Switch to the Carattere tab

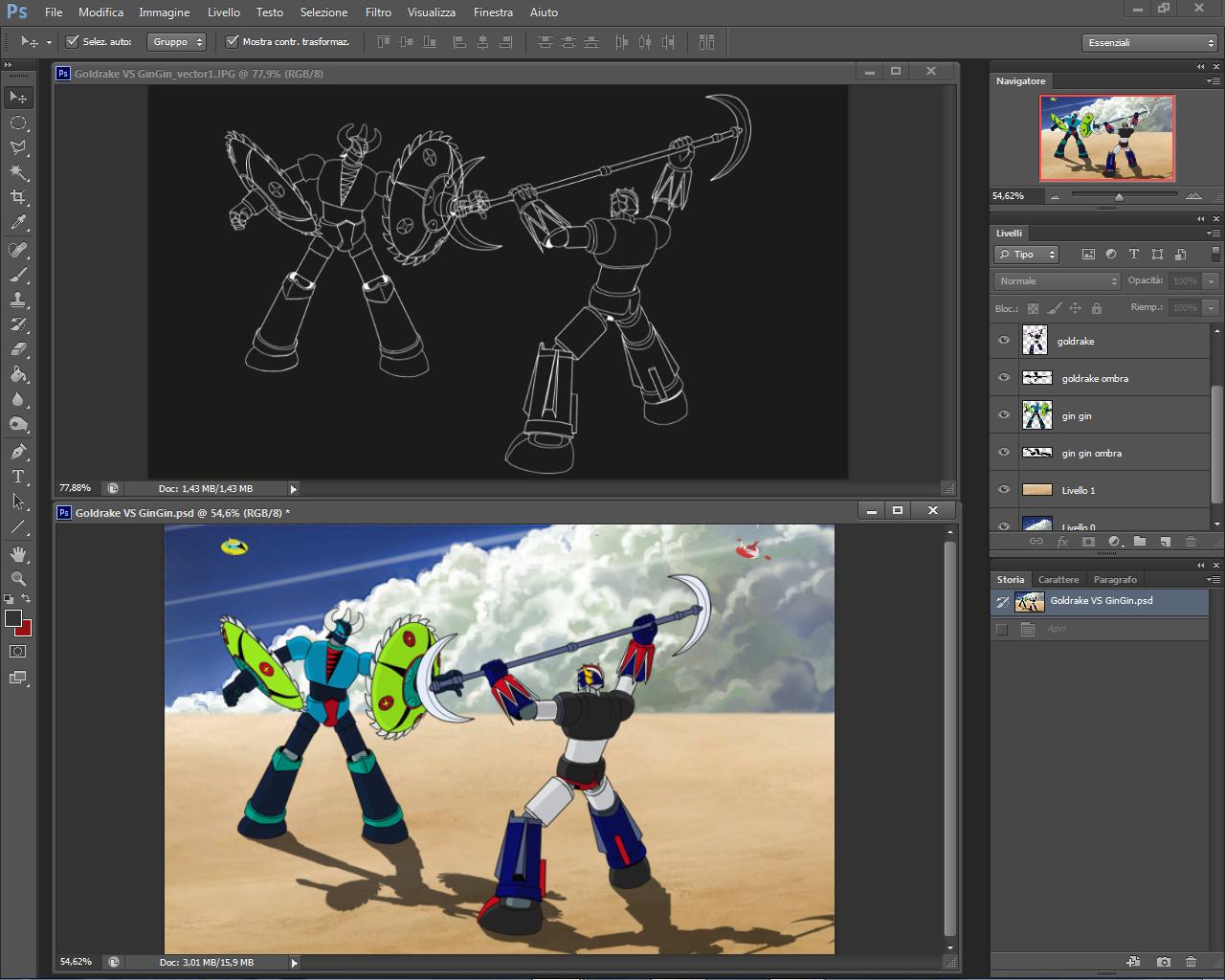1058,580
